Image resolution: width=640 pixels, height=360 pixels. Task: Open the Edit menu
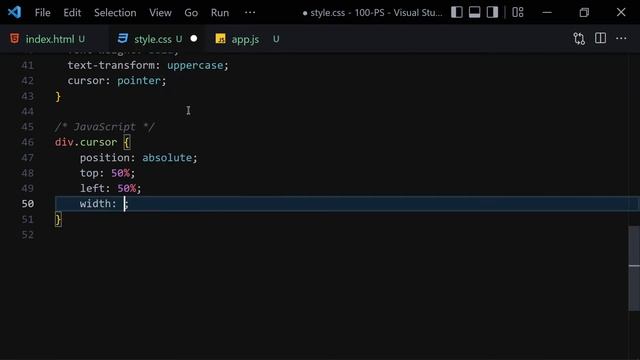tap(72, 13)
